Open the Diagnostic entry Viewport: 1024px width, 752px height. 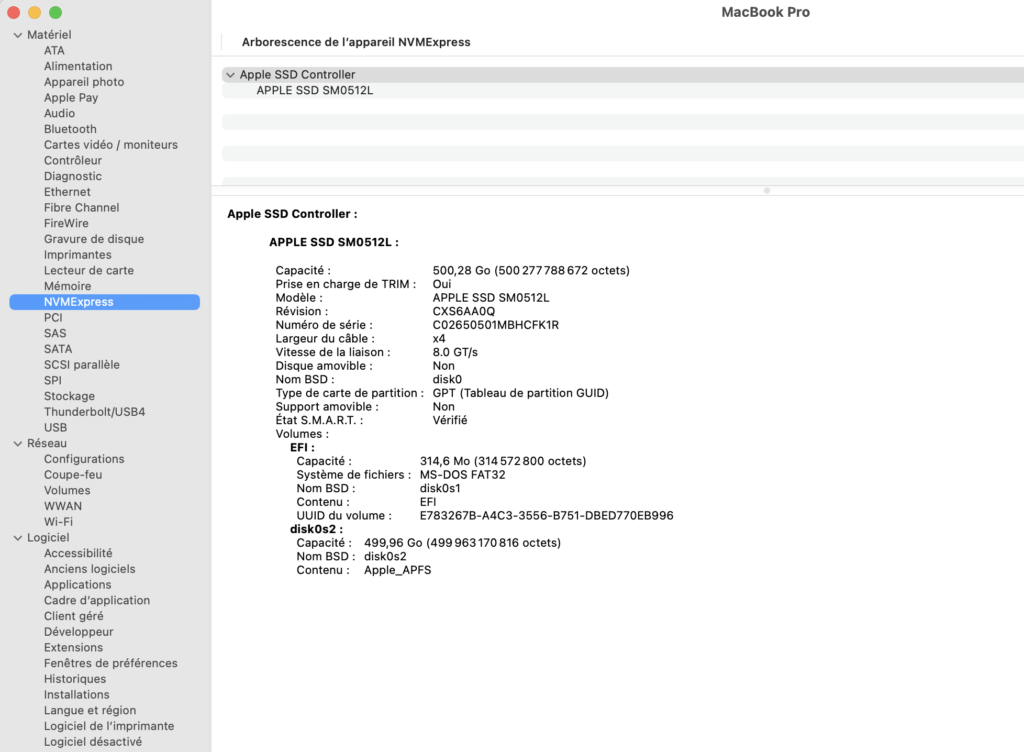[72, 176]
